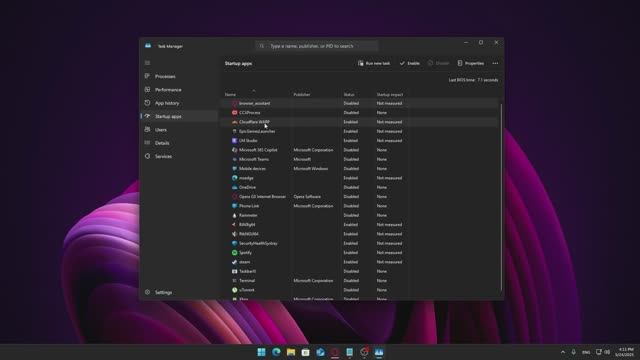Click 'Microsoft Windows' publisher cell
The width and height of the screenshot is (640, 360).
click(311, 169)
